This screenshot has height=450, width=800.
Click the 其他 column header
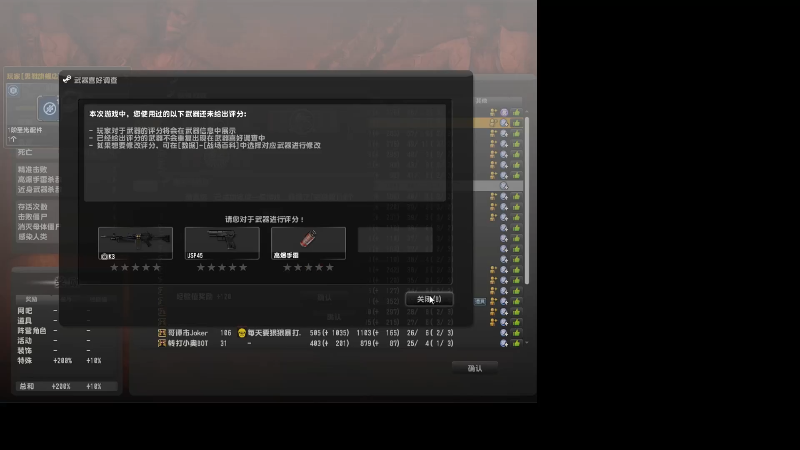(x=482, y=101)
